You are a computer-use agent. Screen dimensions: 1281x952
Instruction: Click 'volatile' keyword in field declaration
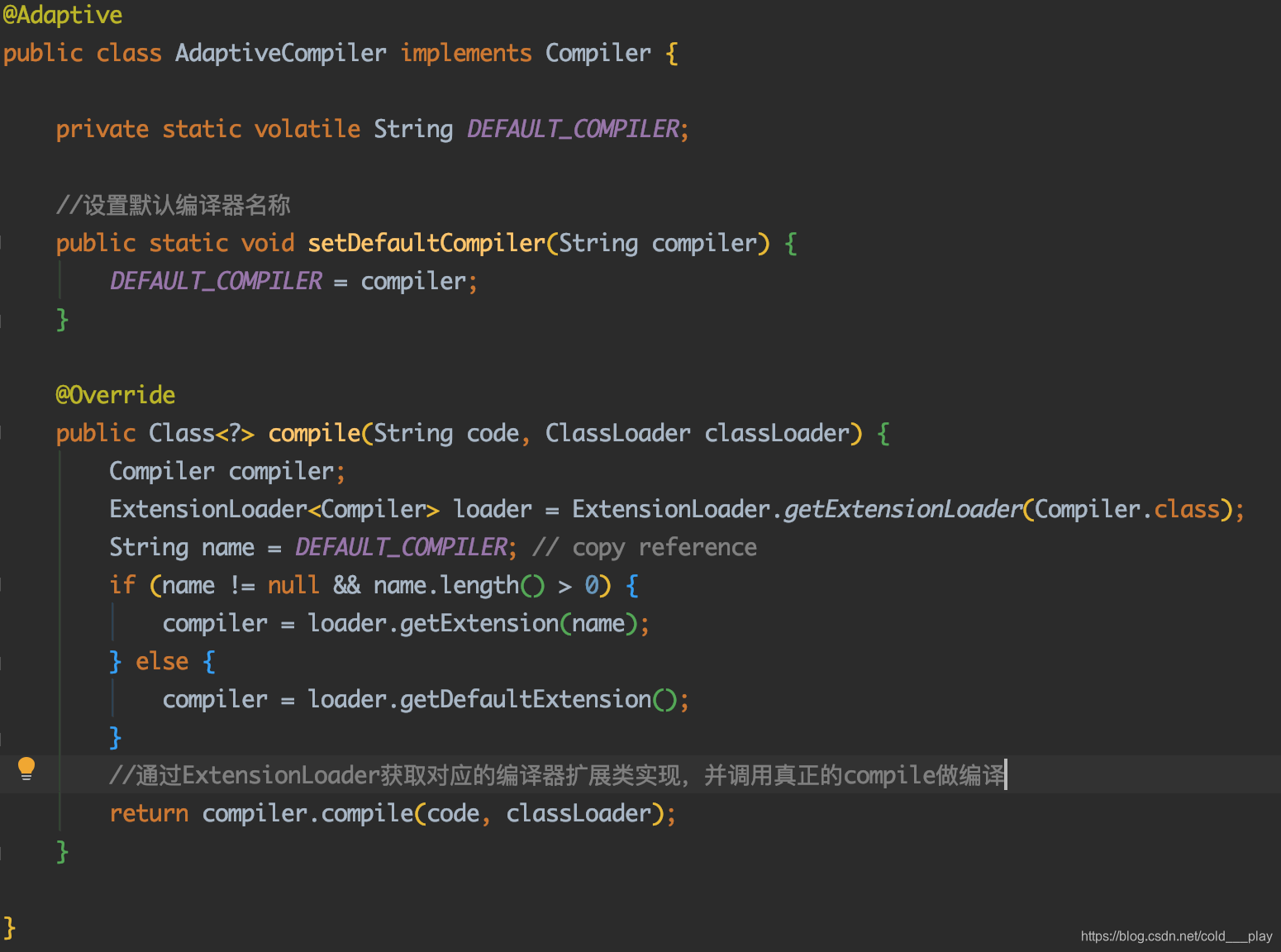[307, 129]
